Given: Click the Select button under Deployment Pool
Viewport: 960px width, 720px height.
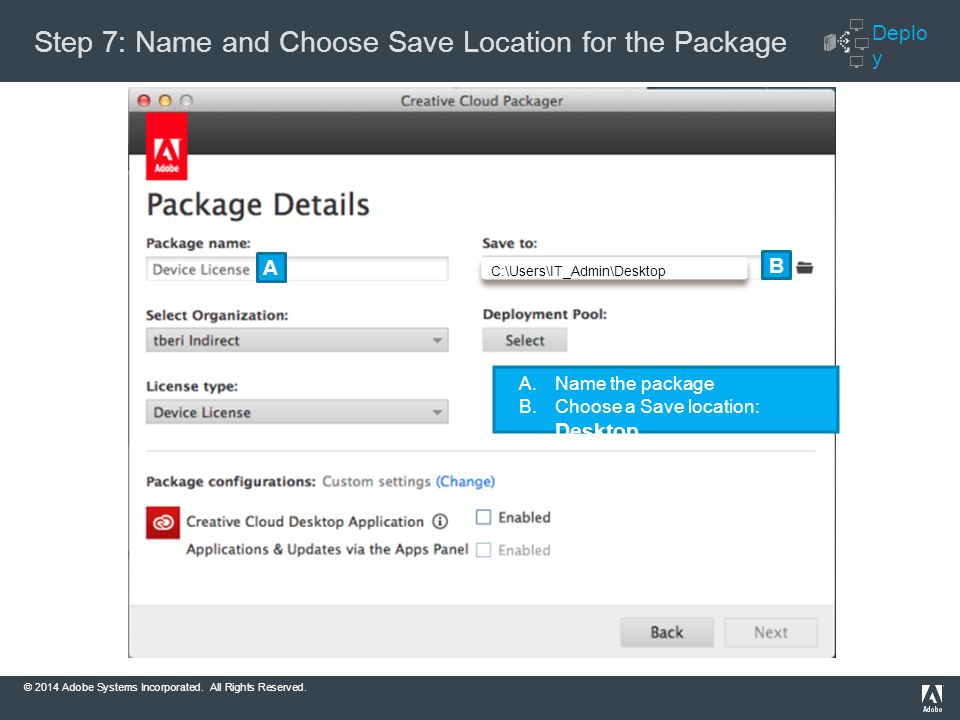Looking at the screenshot, I should point(525,340).
